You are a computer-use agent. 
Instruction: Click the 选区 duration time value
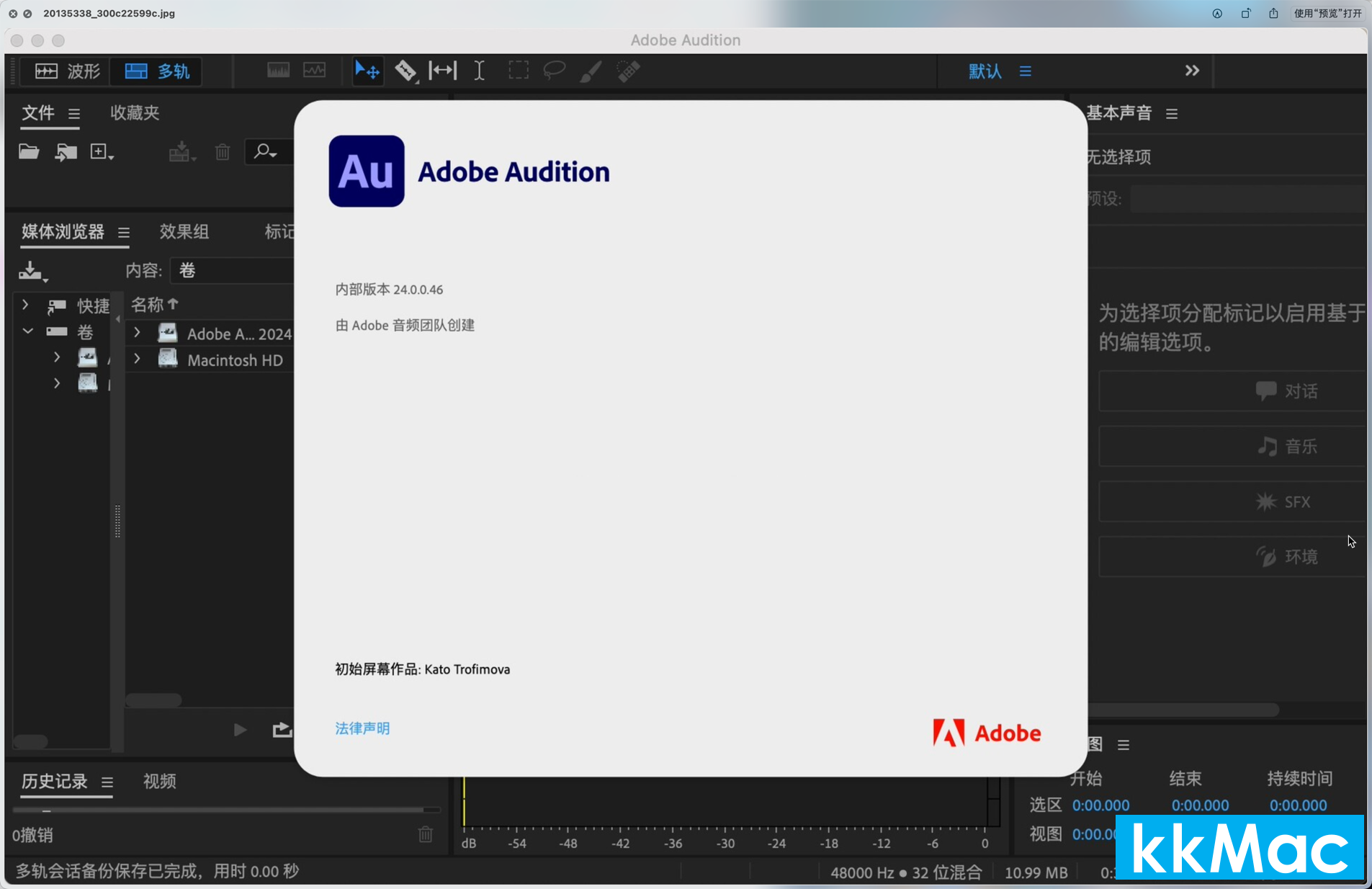click(1298, 805)
